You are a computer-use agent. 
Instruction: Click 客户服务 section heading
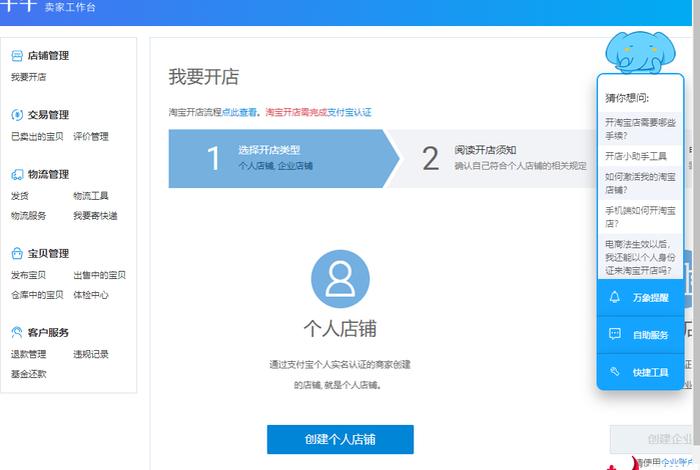coord(48,333)
